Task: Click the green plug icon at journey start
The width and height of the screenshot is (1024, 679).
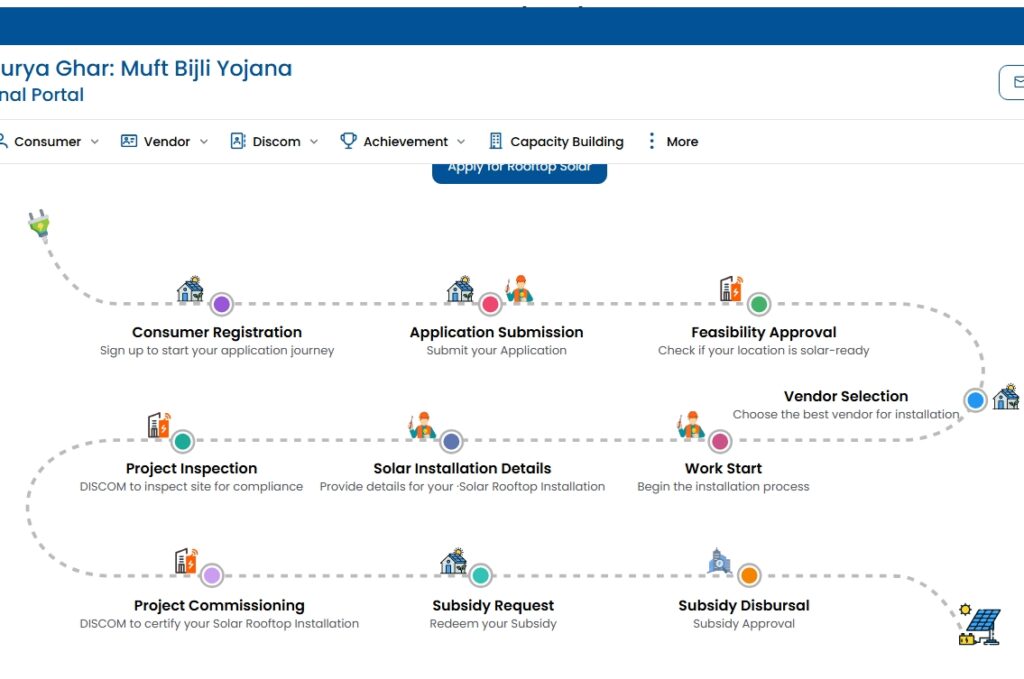Action: pyautogui.click(x=40, y=225)
